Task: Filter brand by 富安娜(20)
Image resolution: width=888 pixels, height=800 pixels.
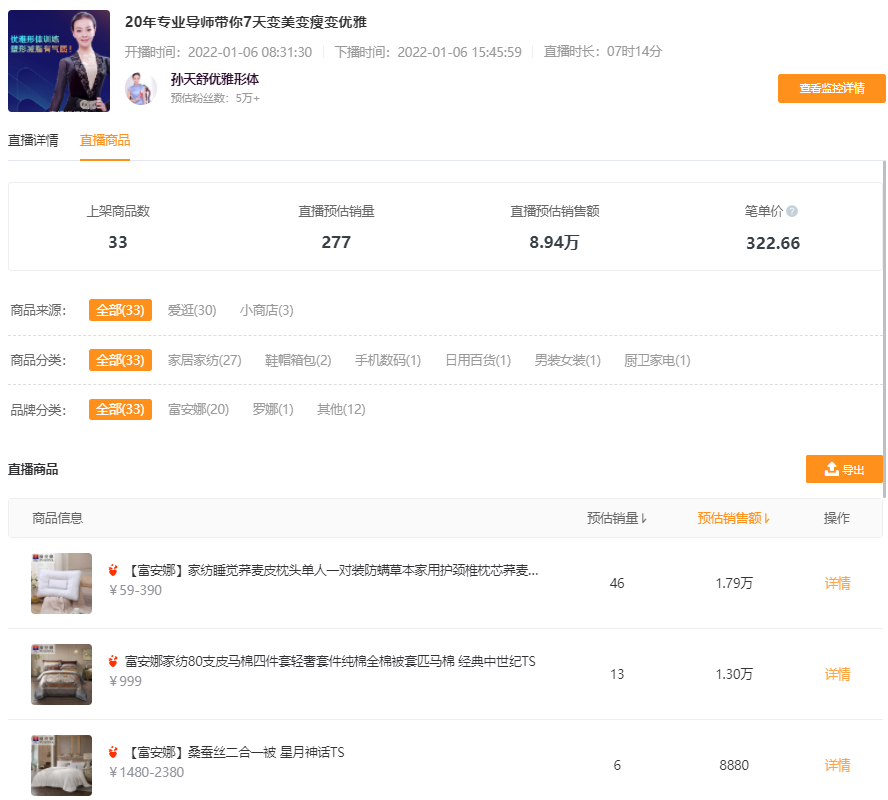Action: tap(198, 409)
